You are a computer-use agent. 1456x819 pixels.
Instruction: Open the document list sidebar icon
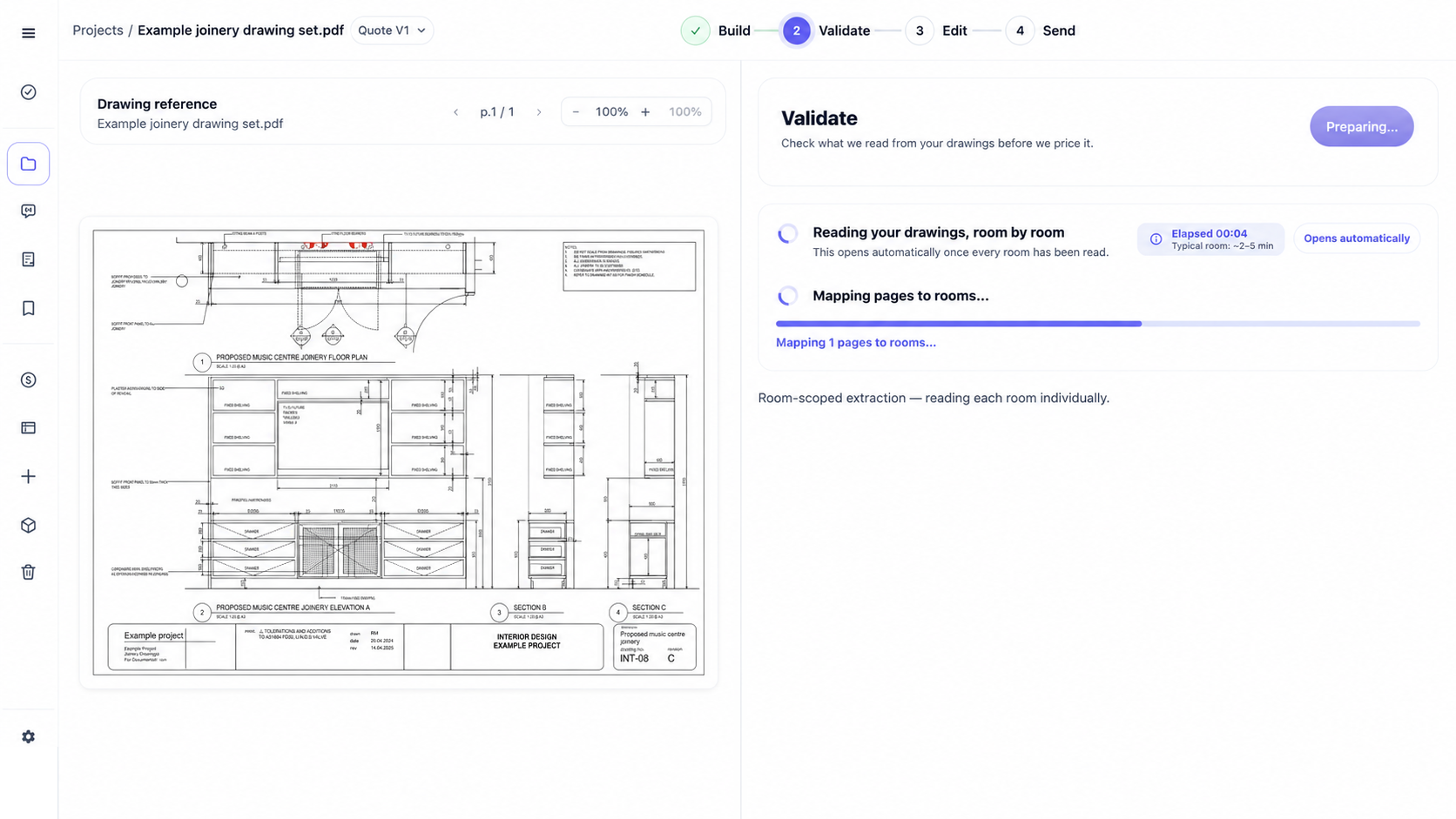[29, 259]
